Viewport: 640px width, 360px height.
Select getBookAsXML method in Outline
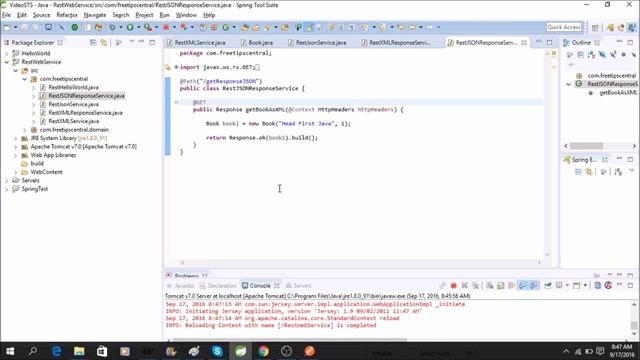pyautogui.click(x=618, y=93)
